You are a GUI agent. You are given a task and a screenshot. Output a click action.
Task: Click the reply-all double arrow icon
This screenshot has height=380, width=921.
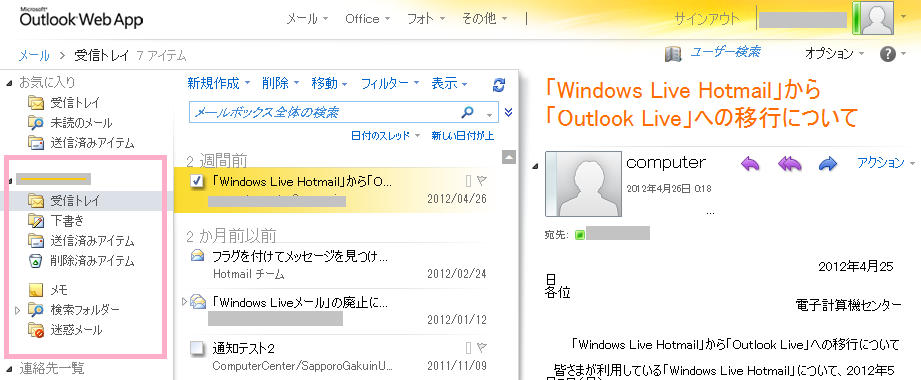point(789,164)
